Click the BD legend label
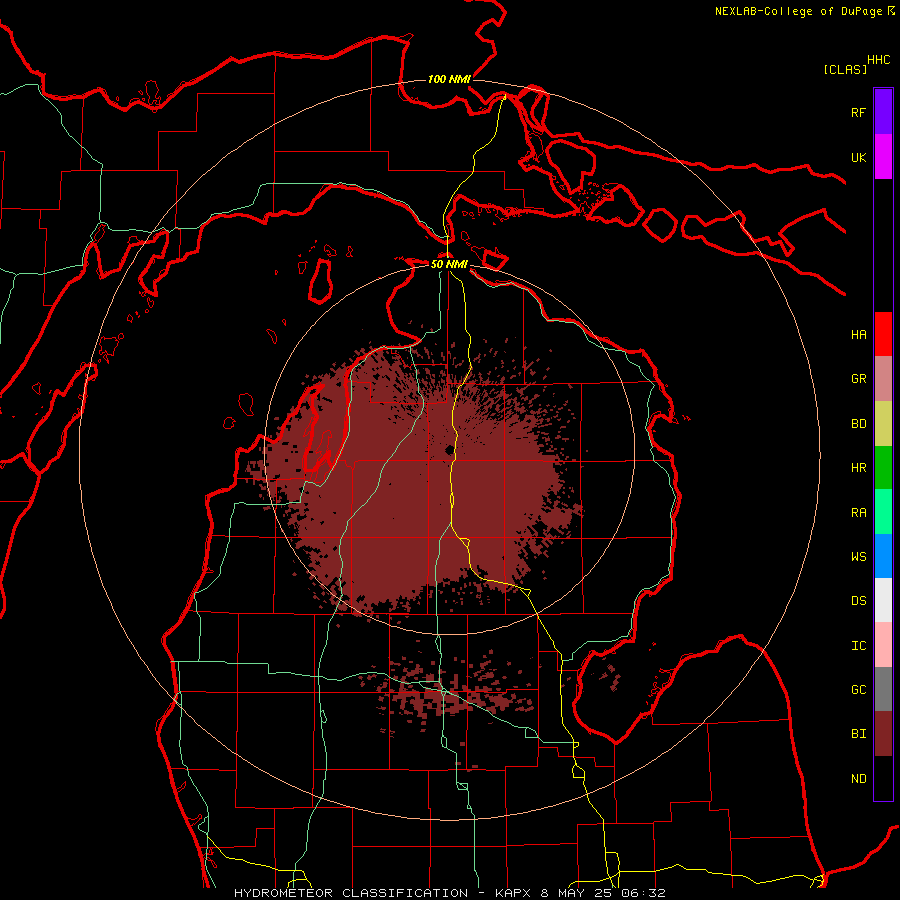This screenshot has width=900, height=900. 858,424
